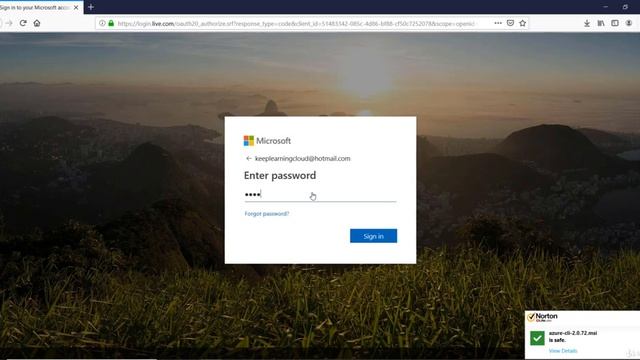Close the Microsoft sign-in browser tab
Viewport: 640px width, 360px height.
[76, 7]
